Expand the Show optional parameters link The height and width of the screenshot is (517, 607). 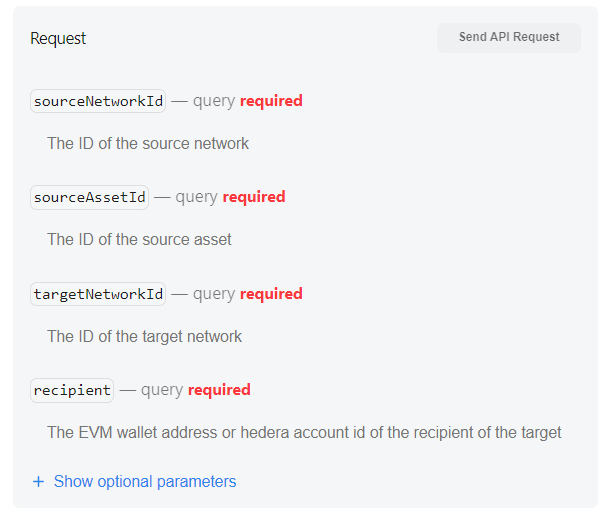145,482
